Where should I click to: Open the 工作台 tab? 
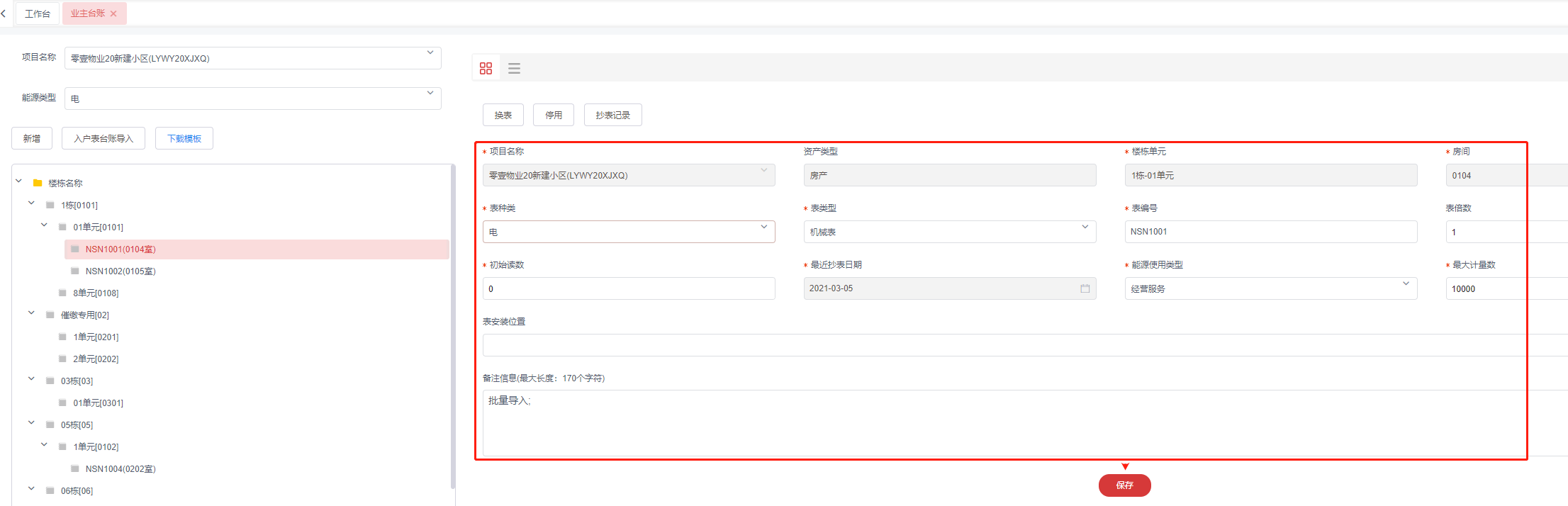[38, 13]
